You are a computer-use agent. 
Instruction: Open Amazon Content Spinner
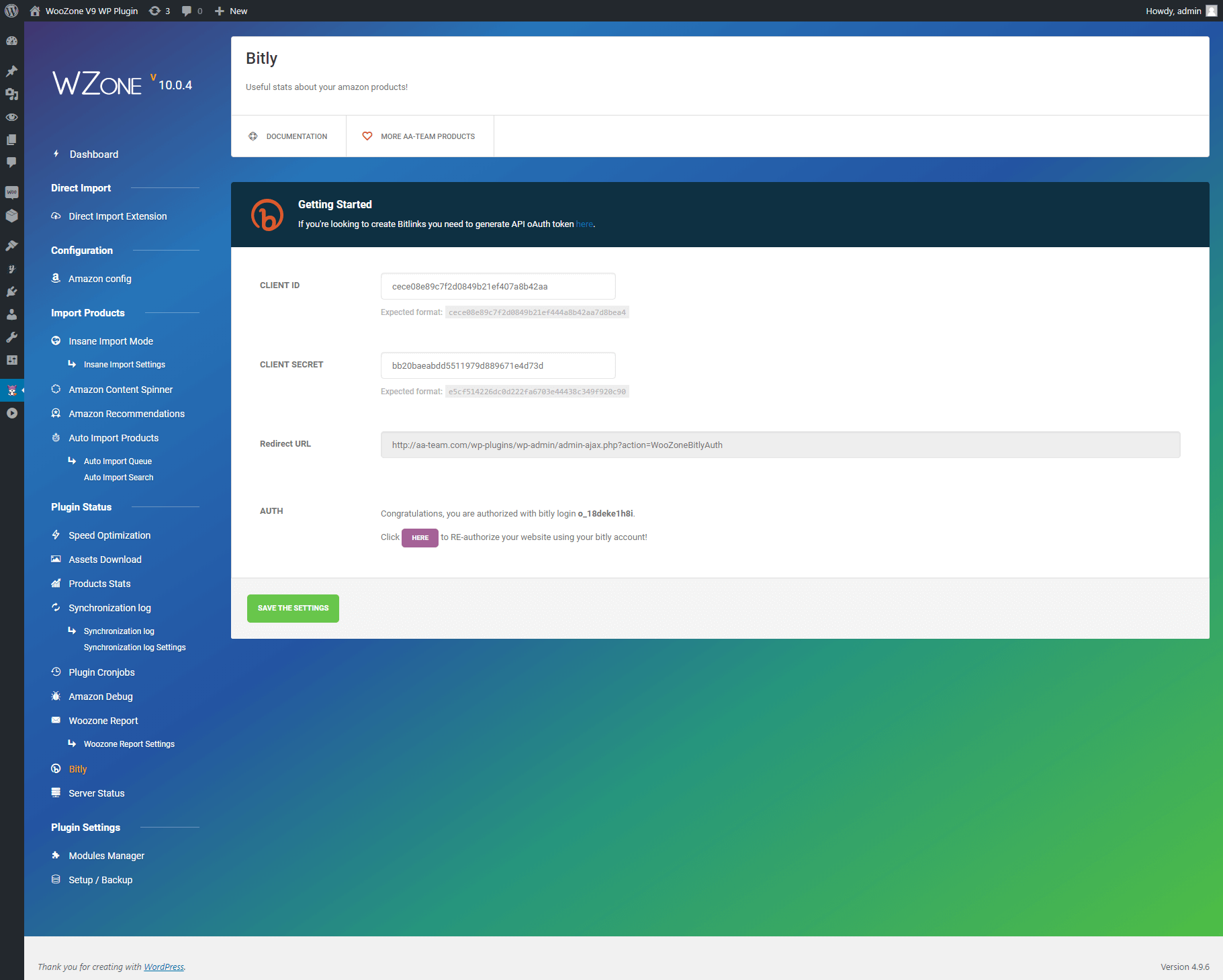pyautogui.click(x=120, y=390)
